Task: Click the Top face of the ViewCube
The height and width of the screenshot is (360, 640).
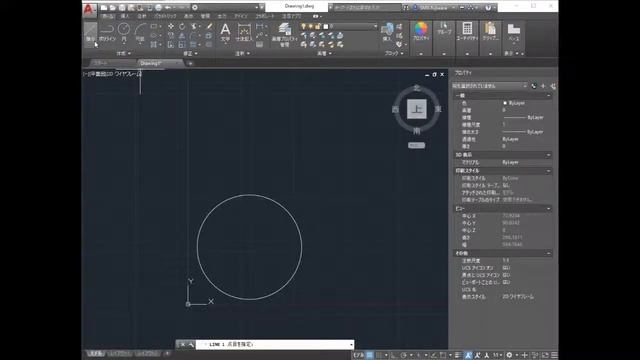Action: tap(417, 109)
